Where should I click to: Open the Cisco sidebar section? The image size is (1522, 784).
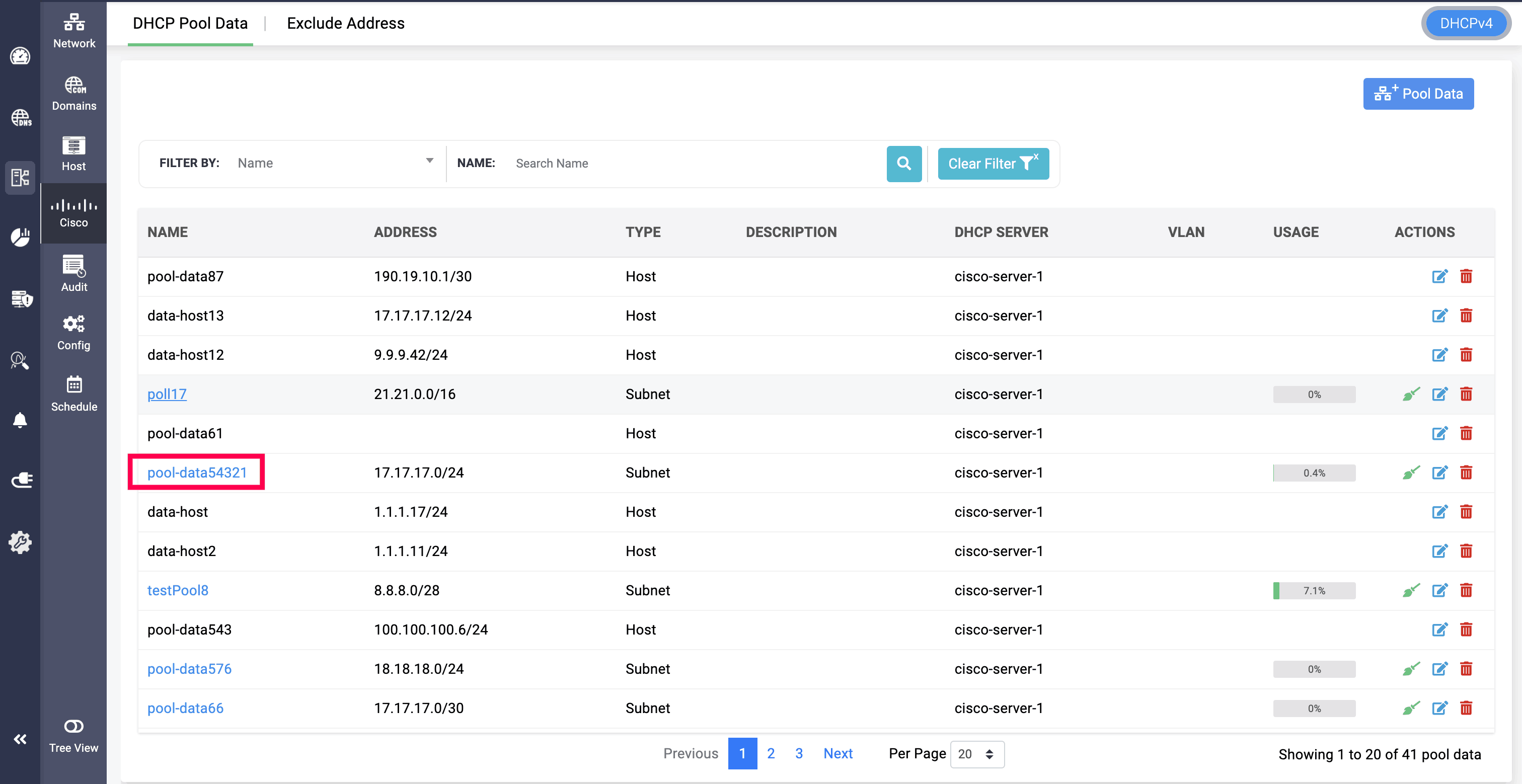pos(73,213)
